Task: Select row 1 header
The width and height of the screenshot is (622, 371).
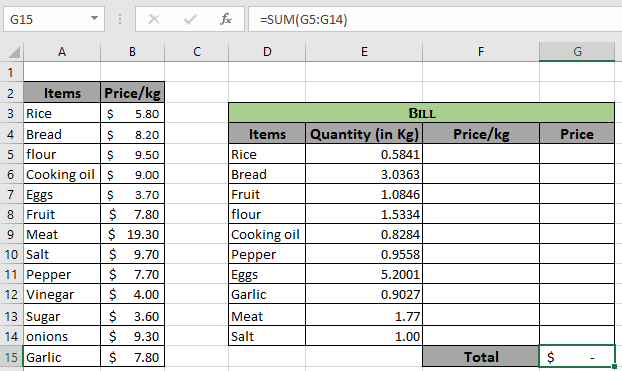Action: 11,72
